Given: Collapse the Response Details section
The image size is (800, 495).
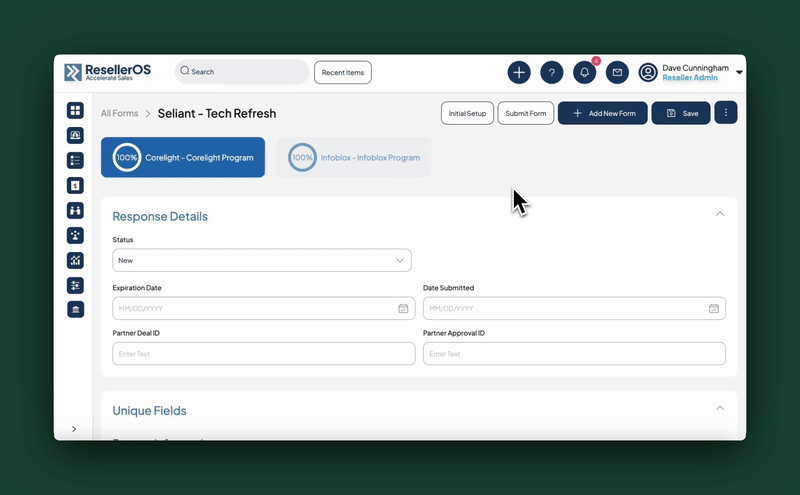Looking at the screenshot, I should pyautogui.click(x=719, y=214).
